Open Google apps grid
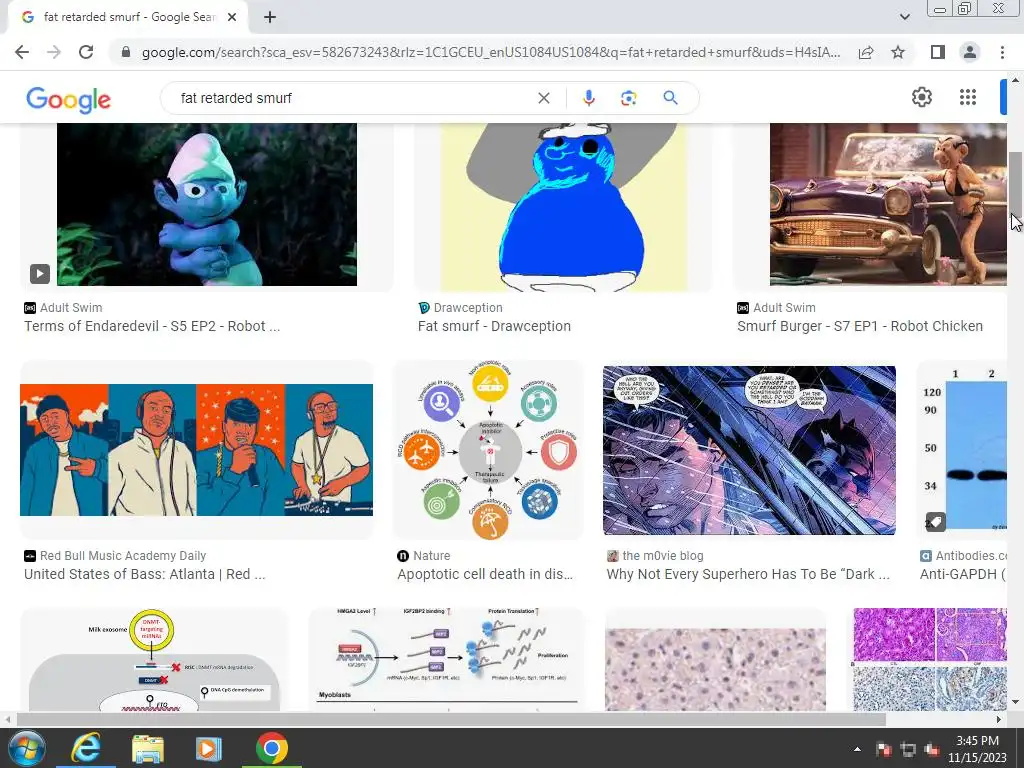Image resolution: width=1024 pixels, height=768 pixels. [968, 97]
